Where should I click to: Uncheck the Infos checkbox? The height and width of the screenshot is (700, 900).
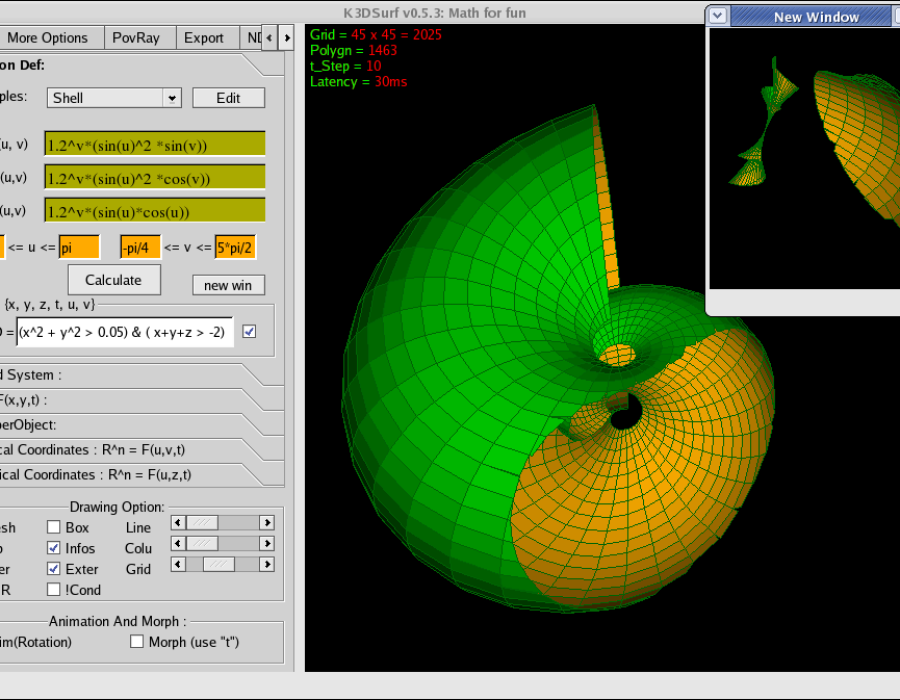53,548
